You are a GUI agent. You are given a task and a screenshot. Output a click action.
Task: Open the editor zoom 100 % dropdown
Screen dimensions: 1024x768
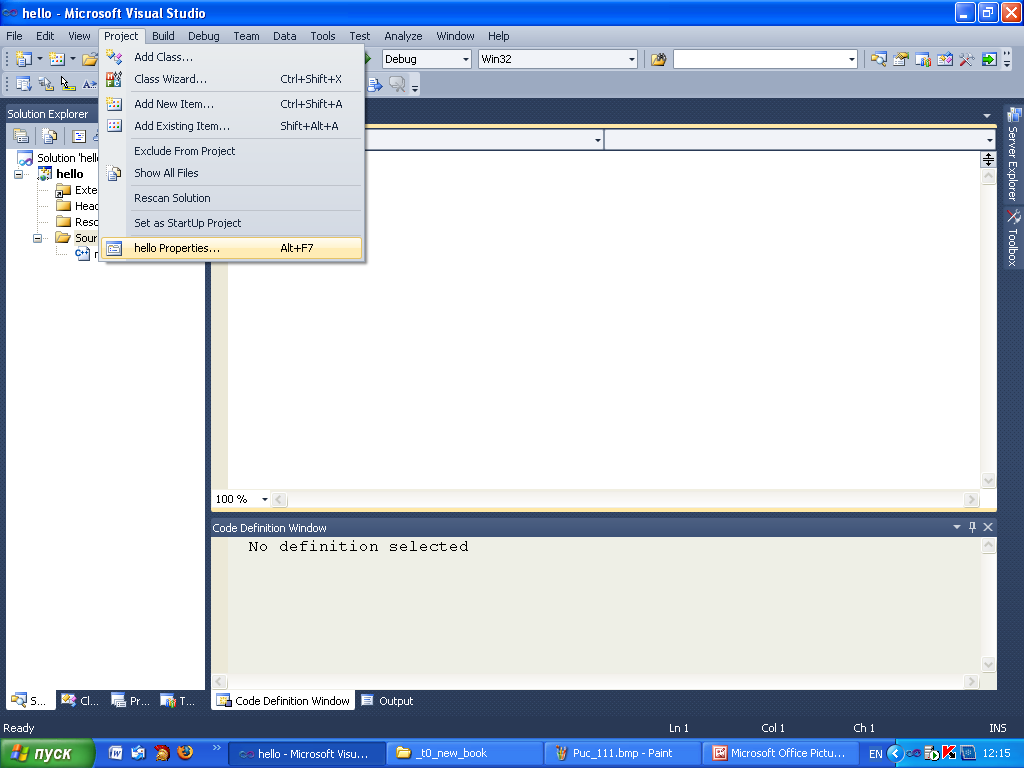(x=264, y=499)
